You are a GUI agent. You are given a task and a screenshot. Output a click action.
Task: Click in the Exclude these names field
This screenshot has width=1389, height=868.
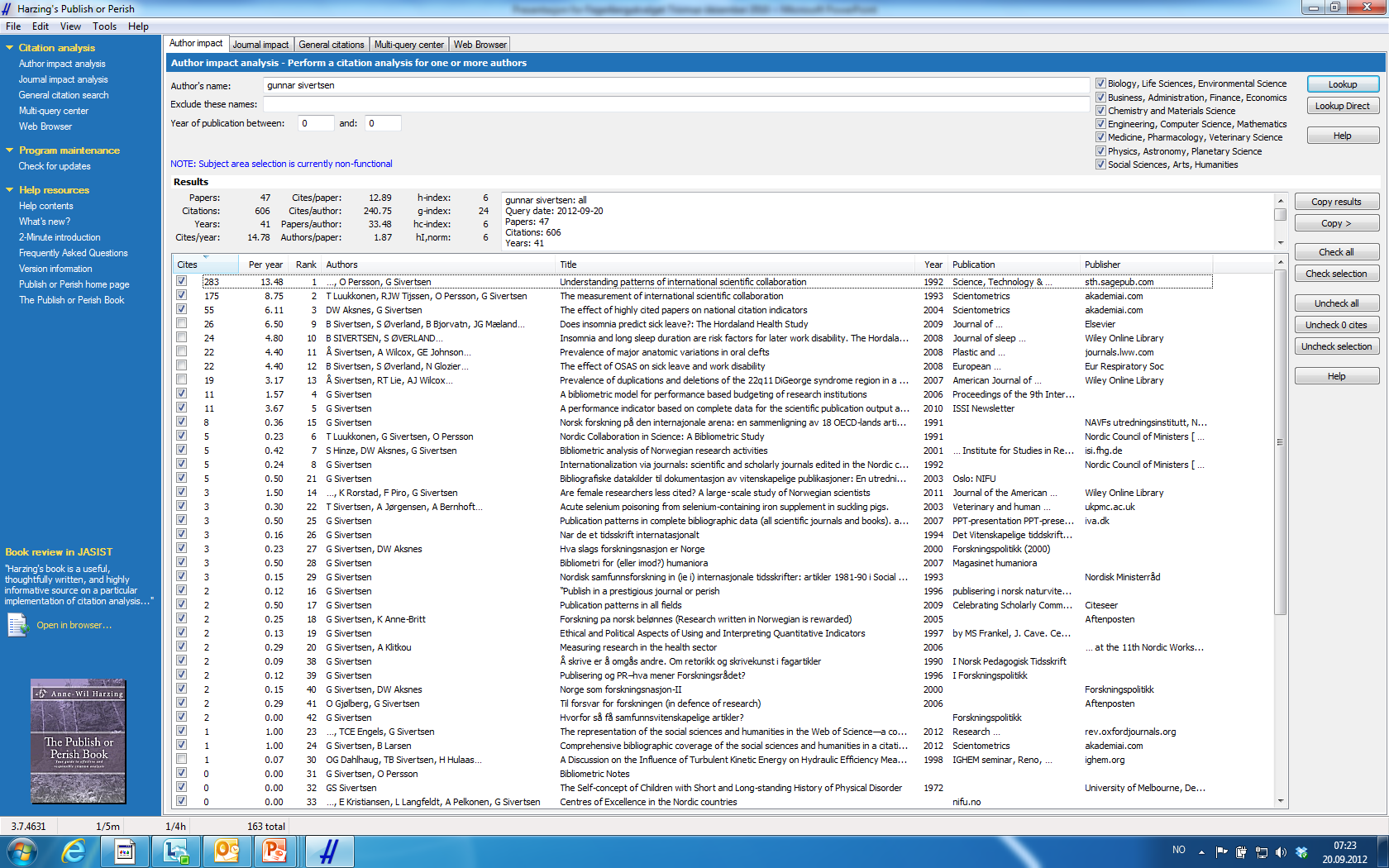click(675, 104)
